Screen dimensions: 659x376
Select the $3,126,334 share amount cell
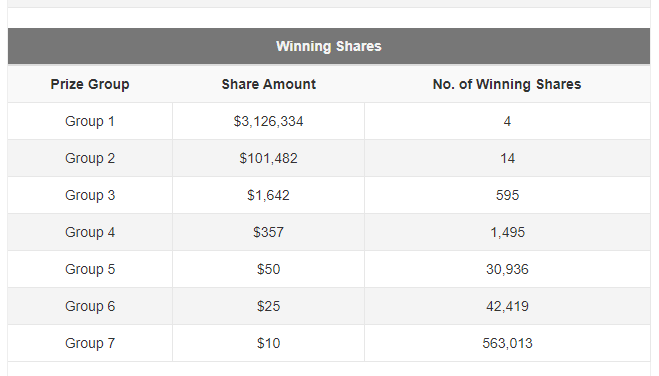[269, 121]
